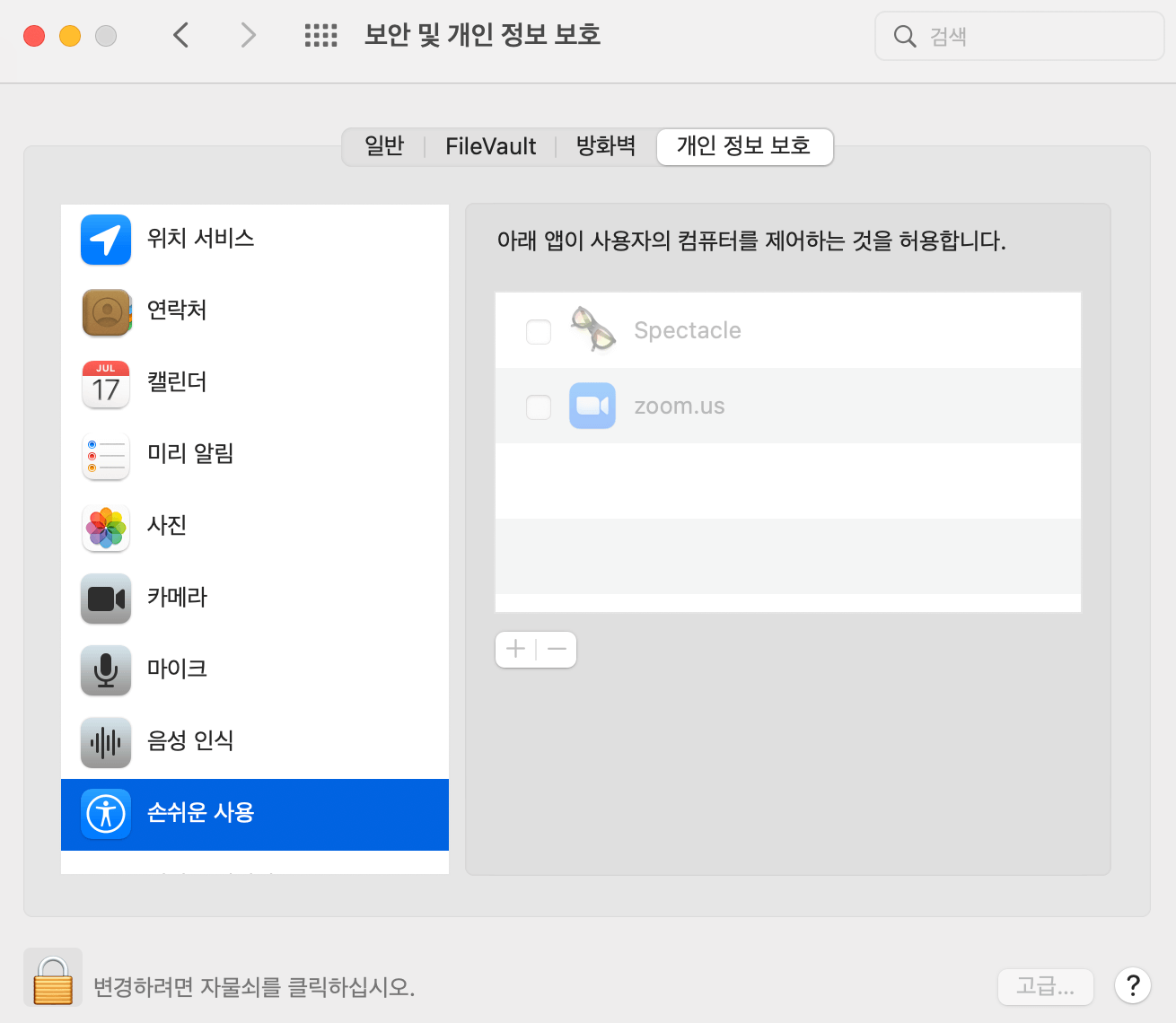Screen dimensions: 1176x1023
Task: Open 음성 인식 via waveform icon
Action: point(105,742)
